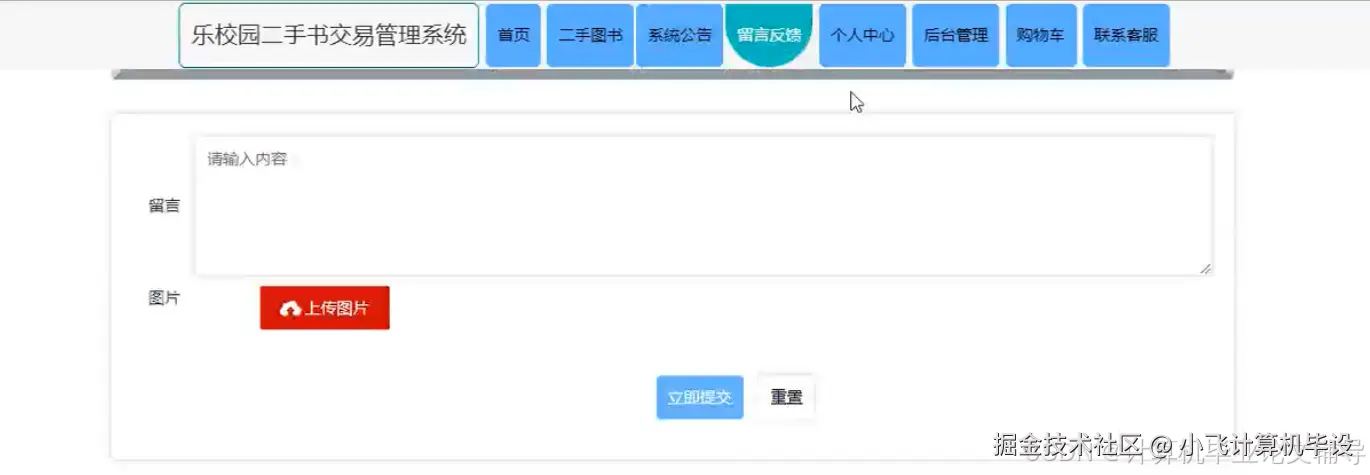The height and width of the screenshot is (475, 1370).
Task: Click the gray bar below the navigation
Action: click(672, 74)
